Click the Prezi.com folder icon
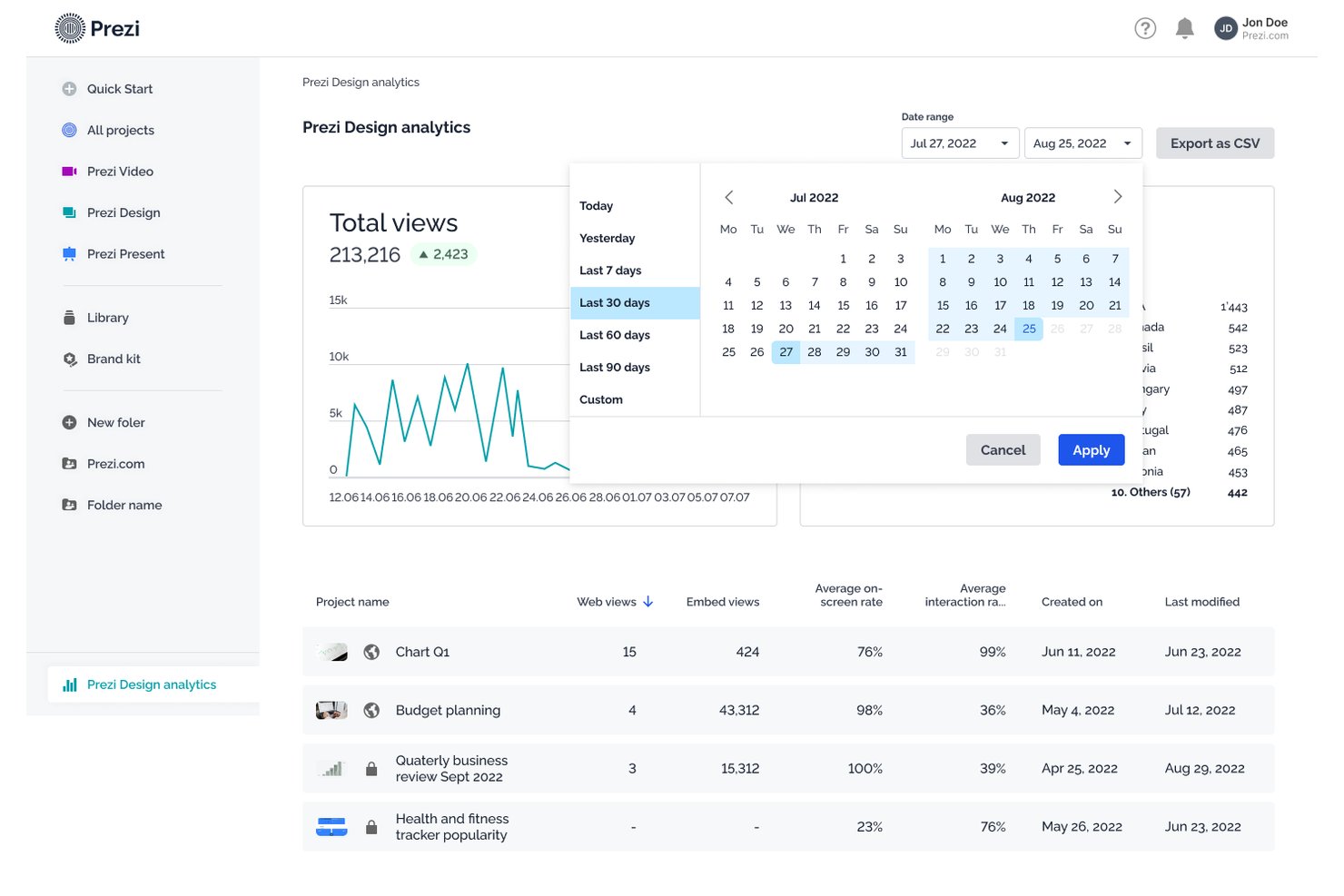This screenshot has width=1344, height=896. pos(69,464)
